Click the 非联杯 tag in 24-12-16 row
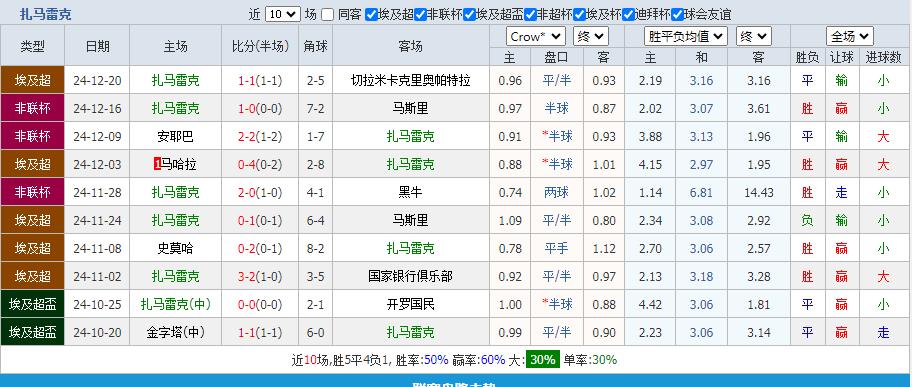912x387 pixels. tap(33, 108)
